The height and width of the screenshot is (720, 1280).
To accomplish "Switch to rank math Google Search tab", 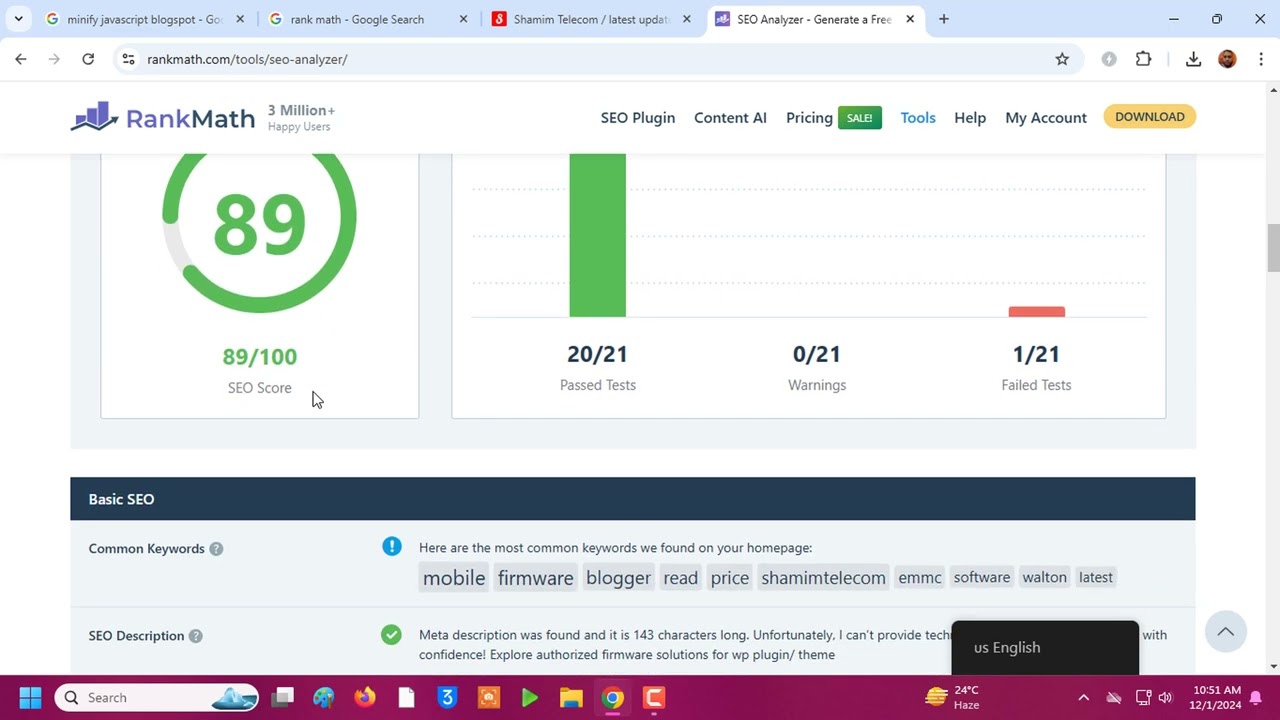I will 368,19.
